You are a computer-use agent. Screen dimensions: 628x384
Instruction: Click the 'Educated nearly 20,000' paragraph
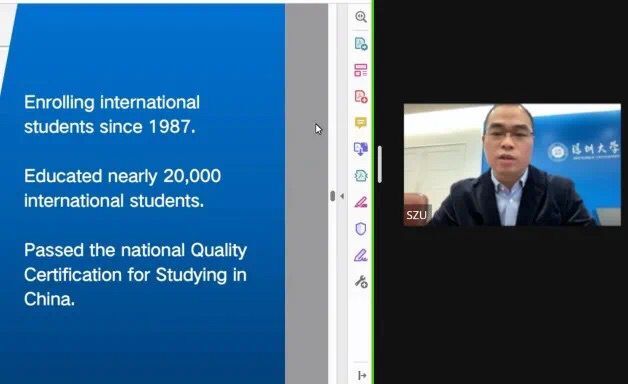[123, 188]
